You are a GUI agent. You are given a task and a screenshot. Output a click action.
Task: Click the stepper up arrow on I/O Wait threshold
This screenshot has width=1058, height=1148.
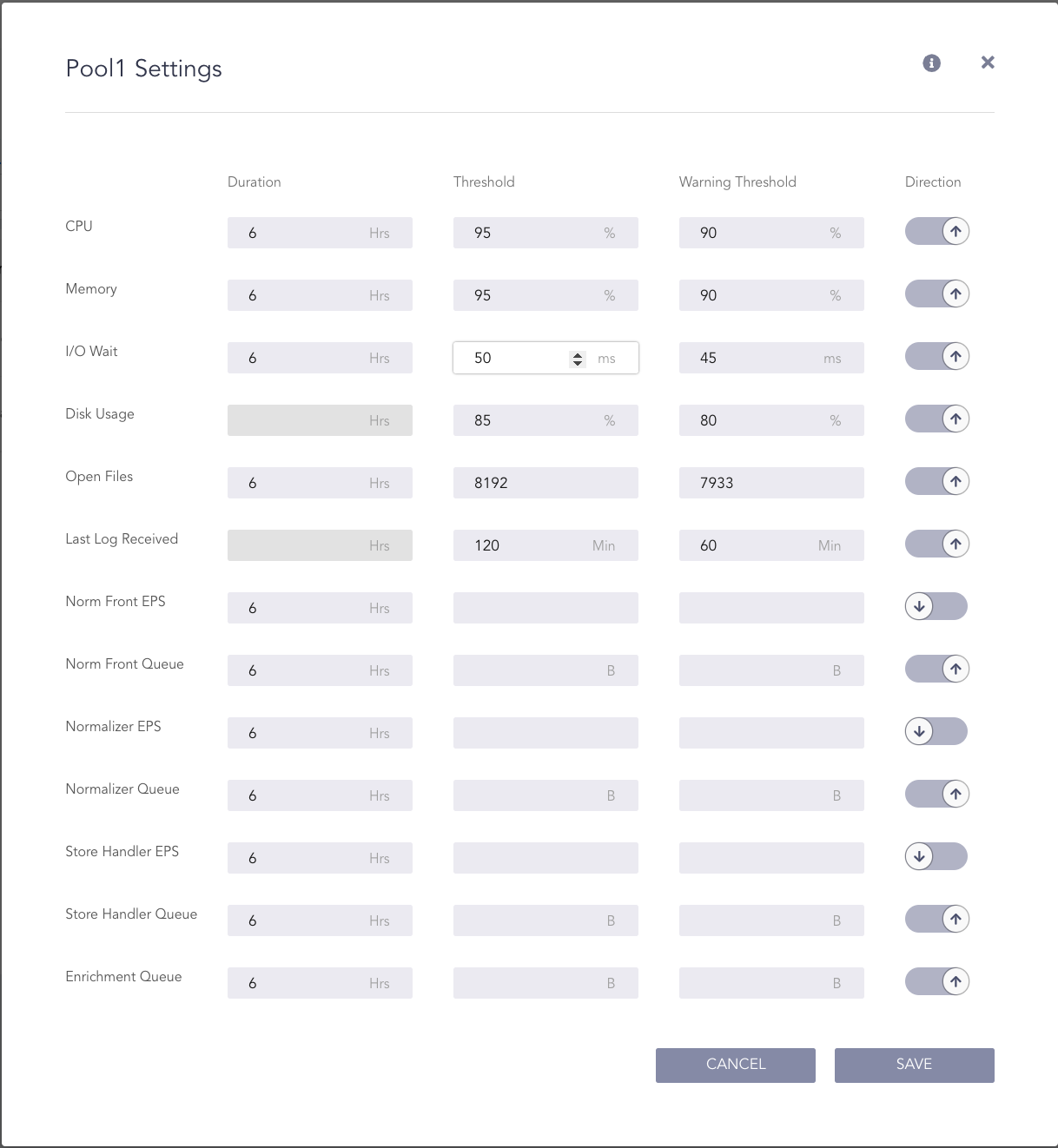pos(578,354)
